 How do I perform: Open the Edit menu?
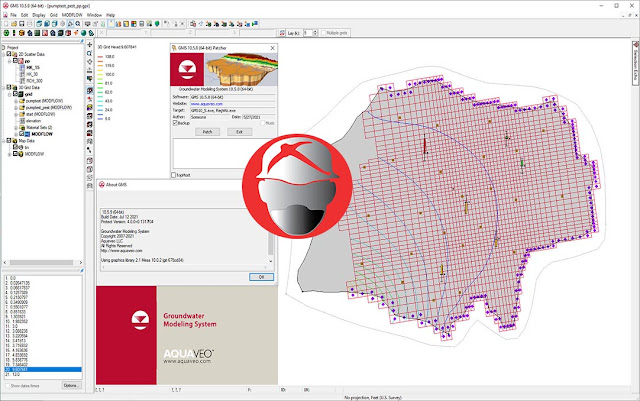(24, 15)
